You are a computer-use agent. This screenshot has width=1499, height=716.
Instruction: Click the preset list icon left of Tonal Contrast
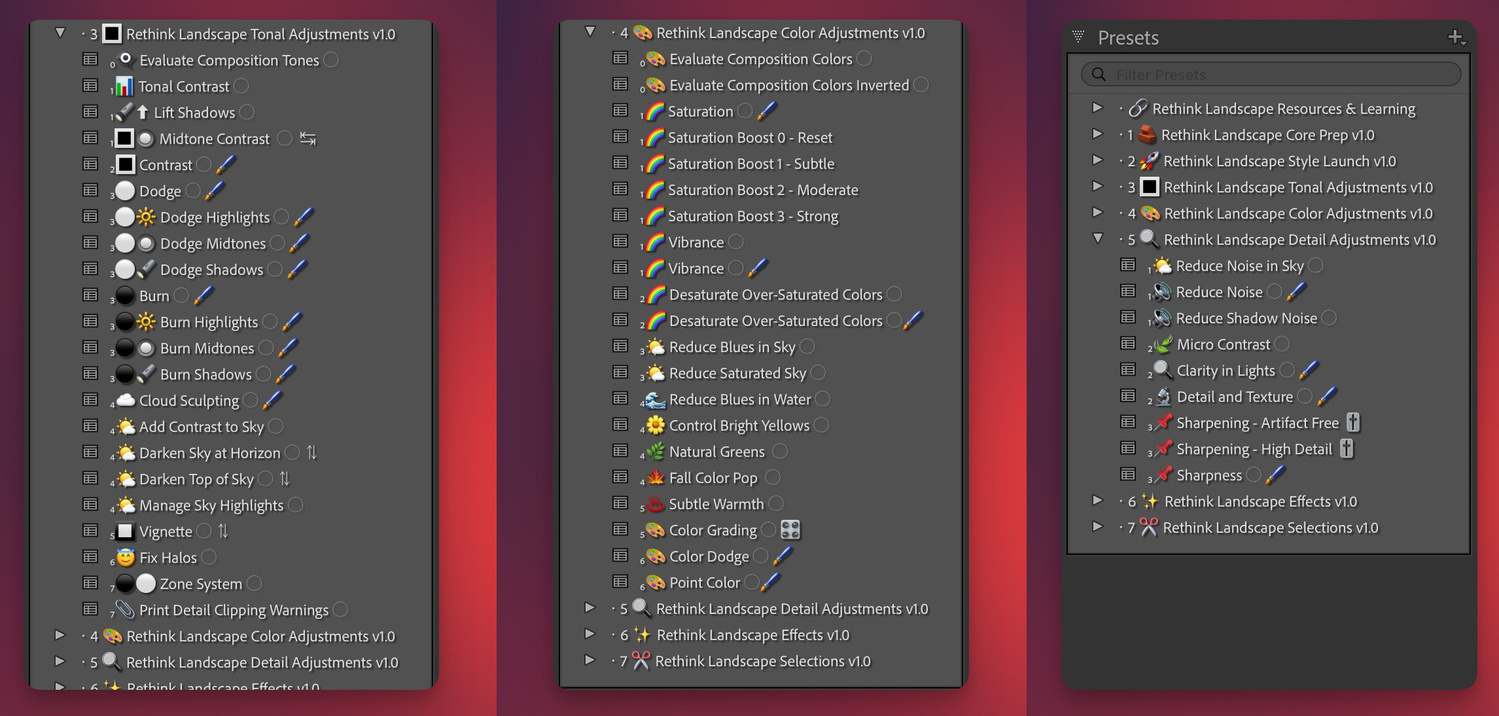tap(90, 86)
